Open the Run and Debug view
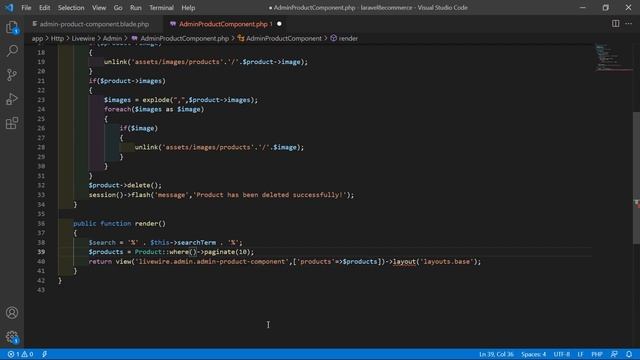The height and width of the screenshot is (360, 640). tap(12, 99)
